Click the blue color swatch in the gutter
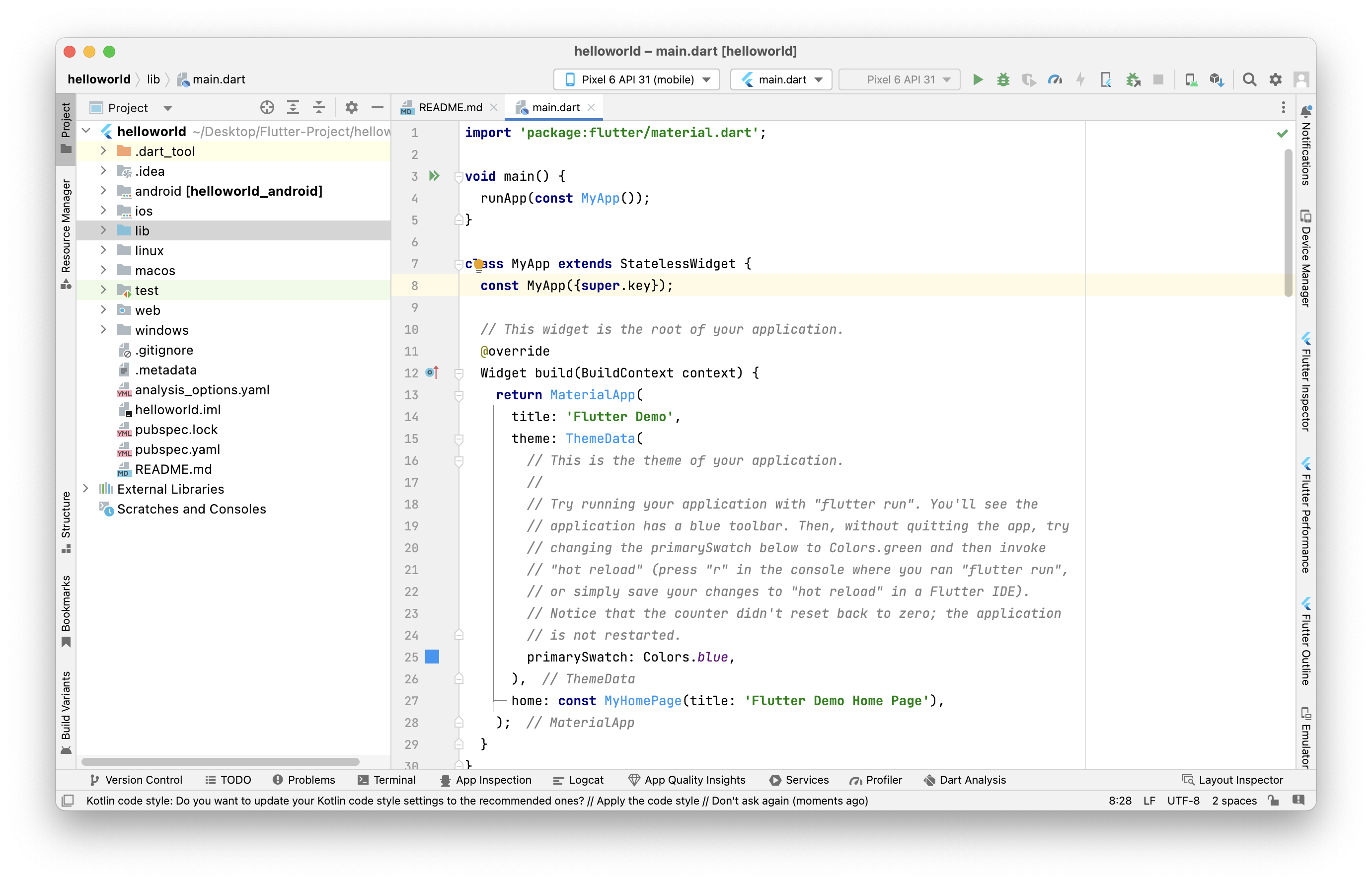1372x884 pixels. point(432,657)
